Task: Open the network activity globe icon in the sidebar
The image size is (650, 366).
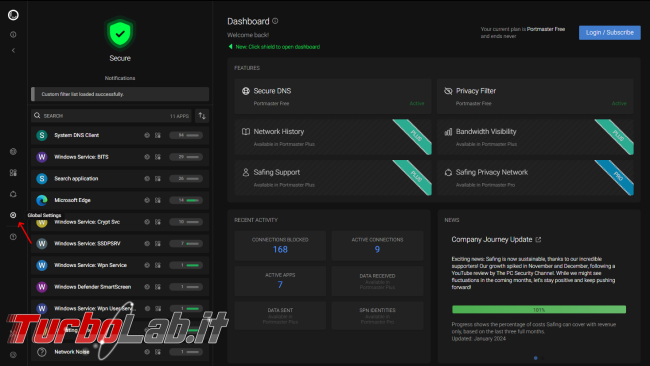Action: click(13, 152)
